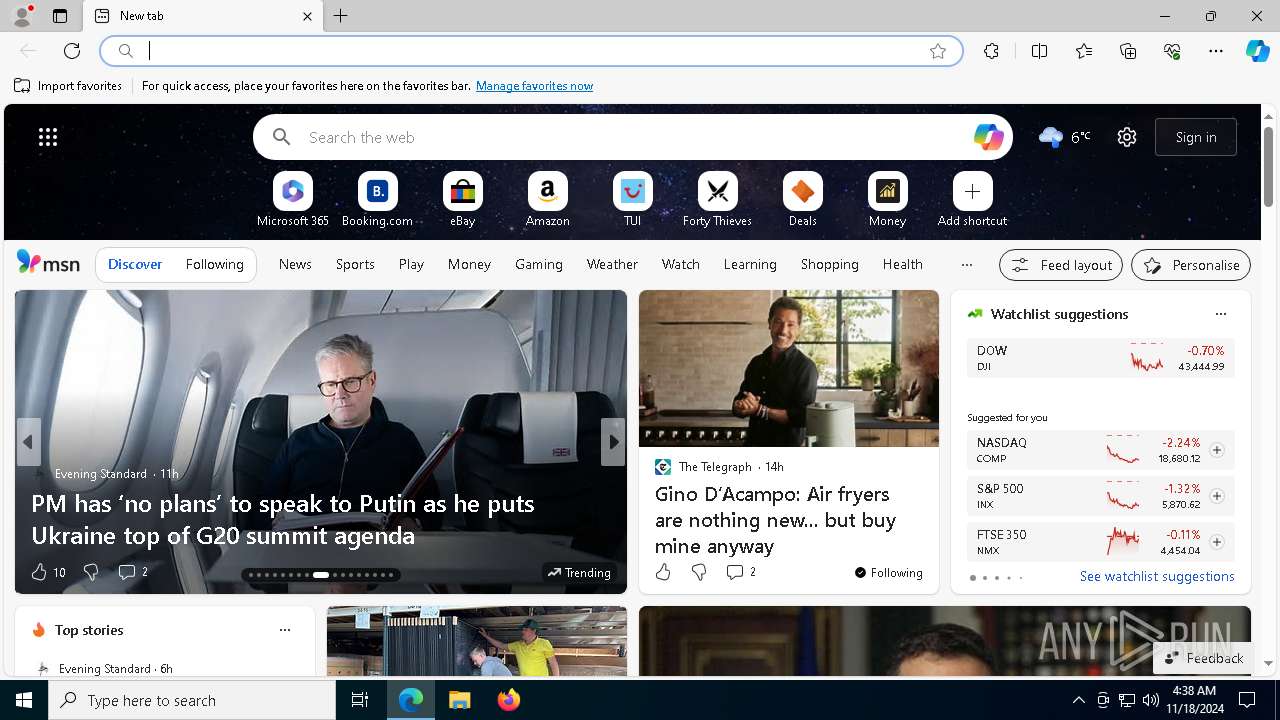Open Browser essentials

pos(1172,51)
